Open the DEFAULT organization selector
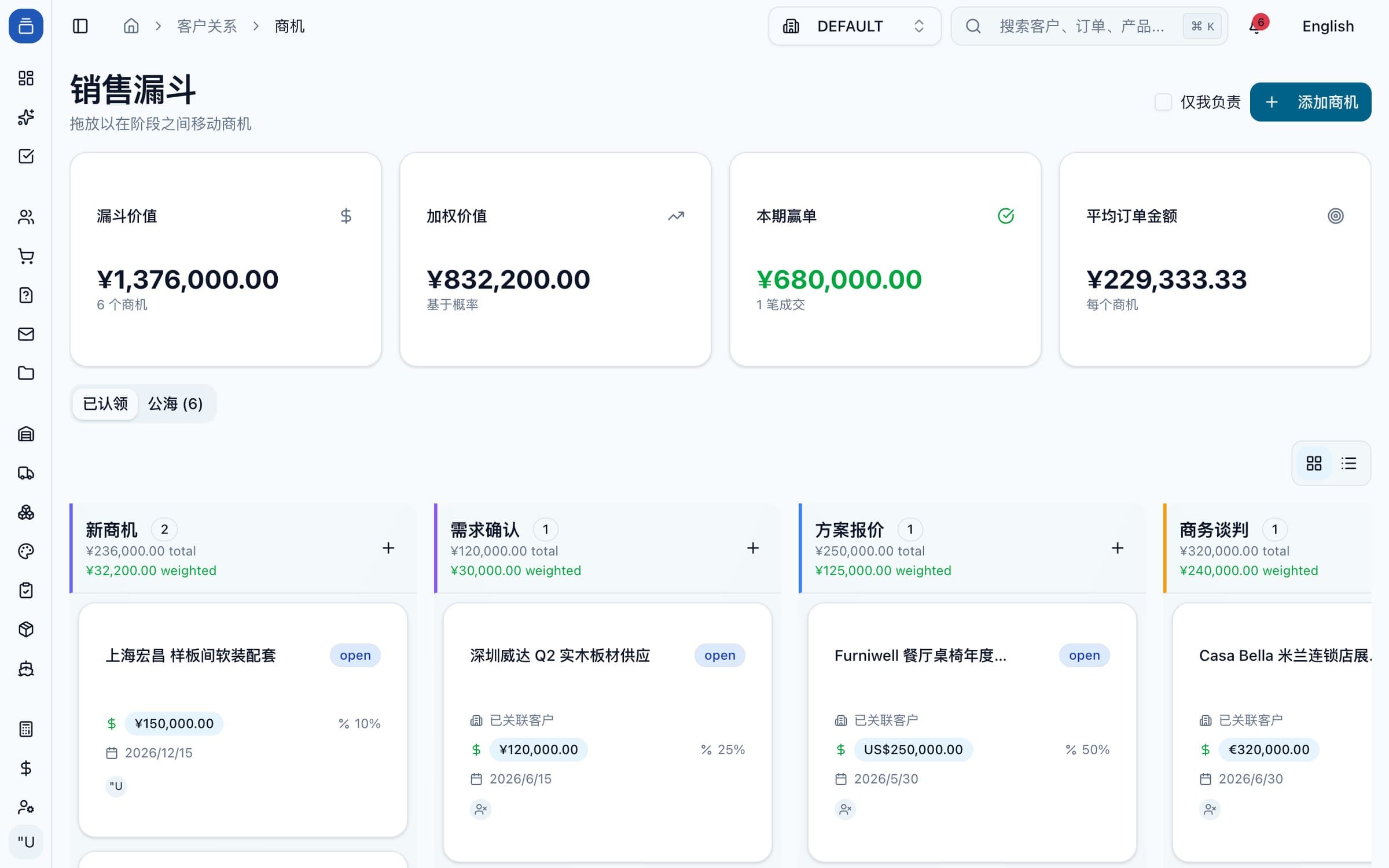1389x868 pixels. click(x=854, y=26)
